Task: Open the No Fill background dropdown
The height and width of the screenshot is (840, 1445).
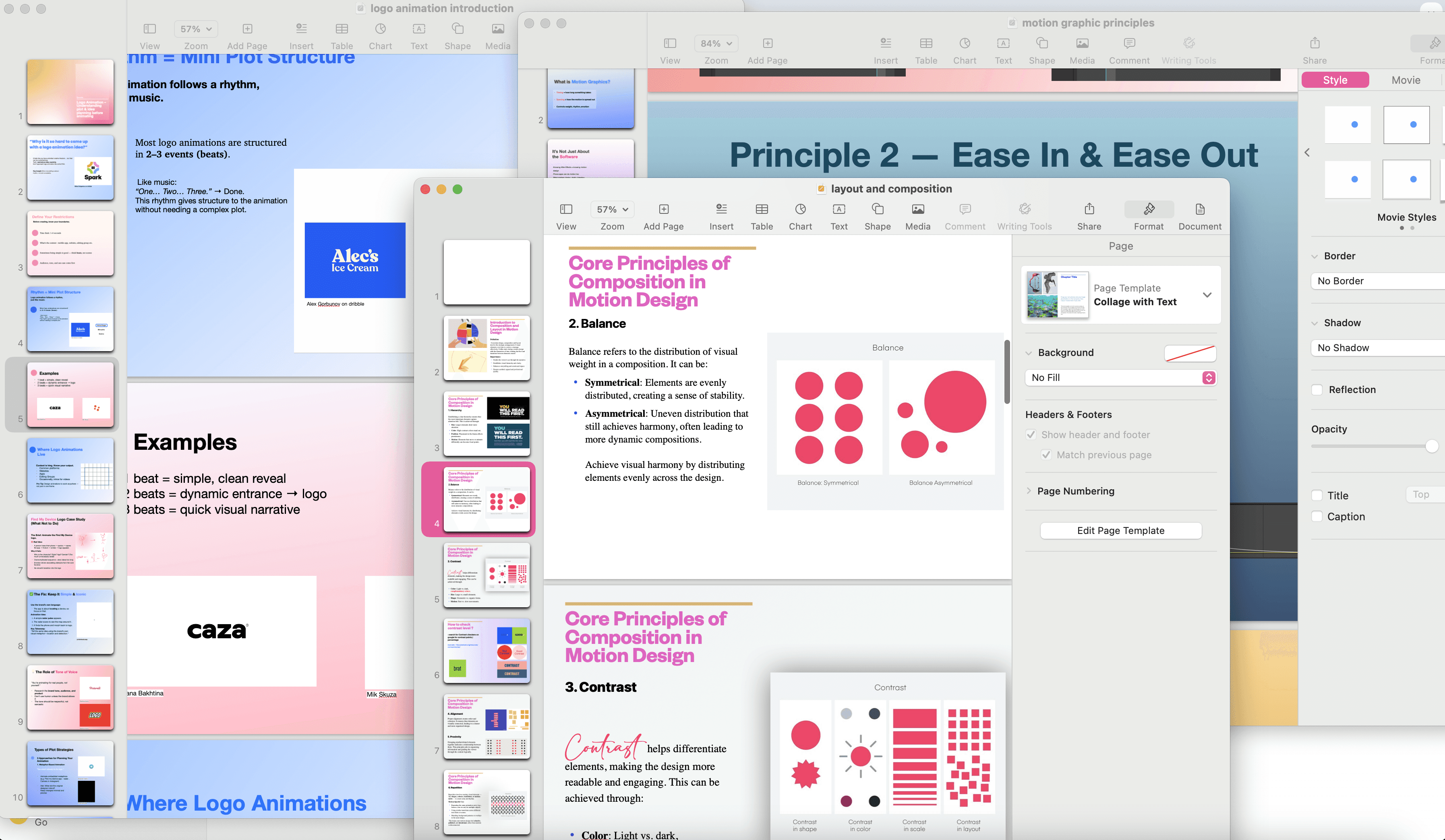Action: point(1120,377)
